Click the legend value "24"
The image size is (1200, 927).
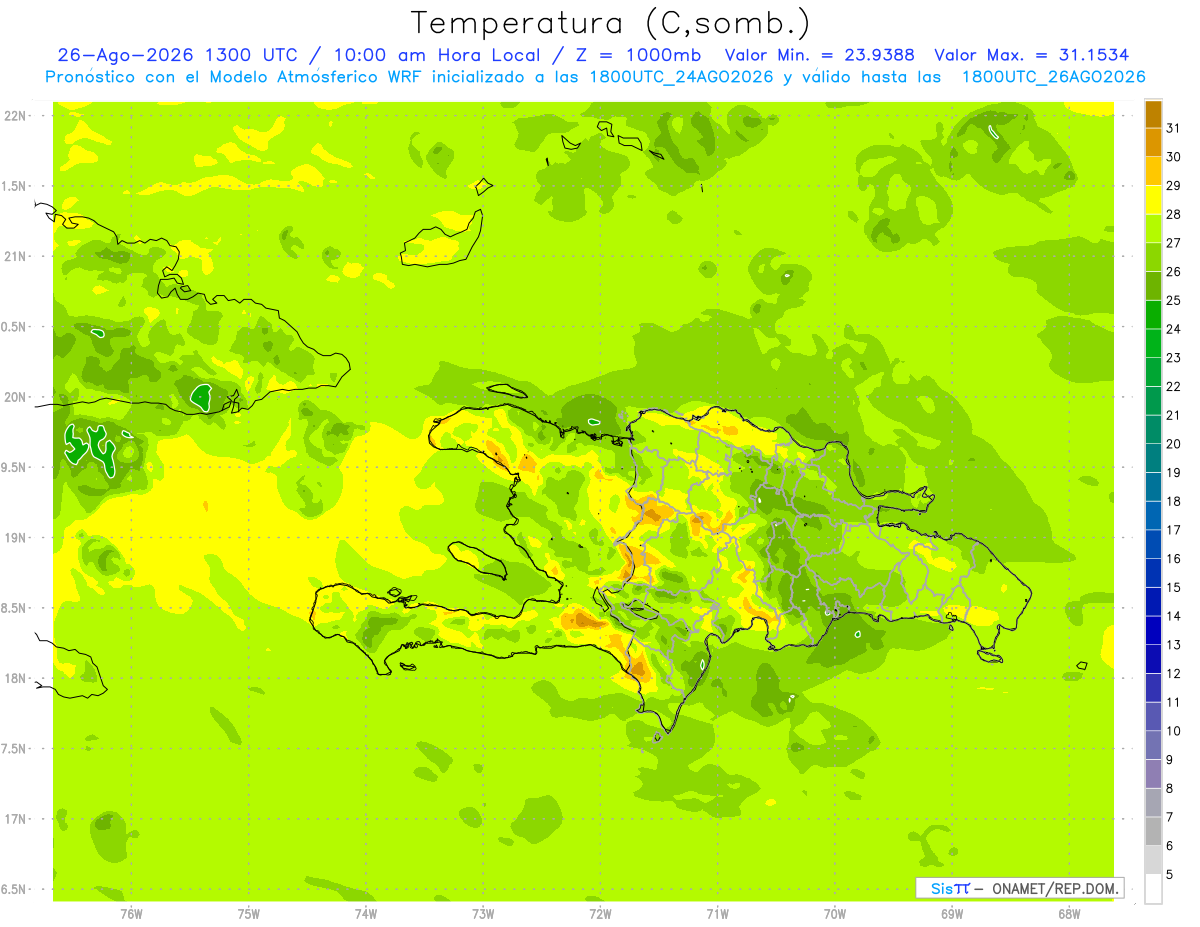coord(1174,329)
